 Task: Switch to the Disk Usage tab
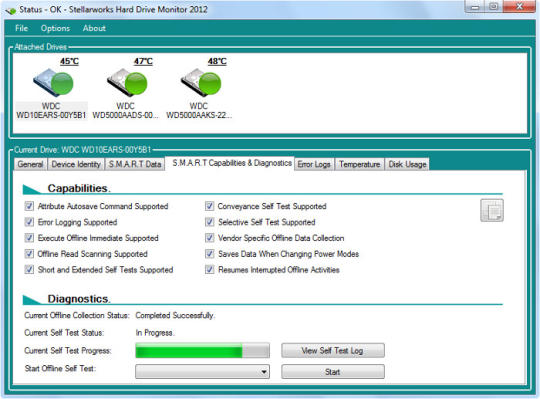pos(407,164)
